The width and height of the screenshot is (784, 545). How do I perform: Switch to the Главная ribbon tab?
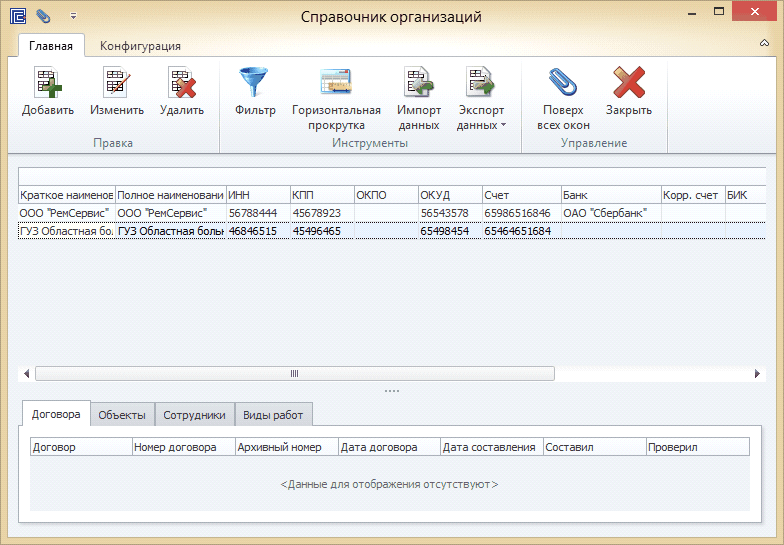(51, 46)
